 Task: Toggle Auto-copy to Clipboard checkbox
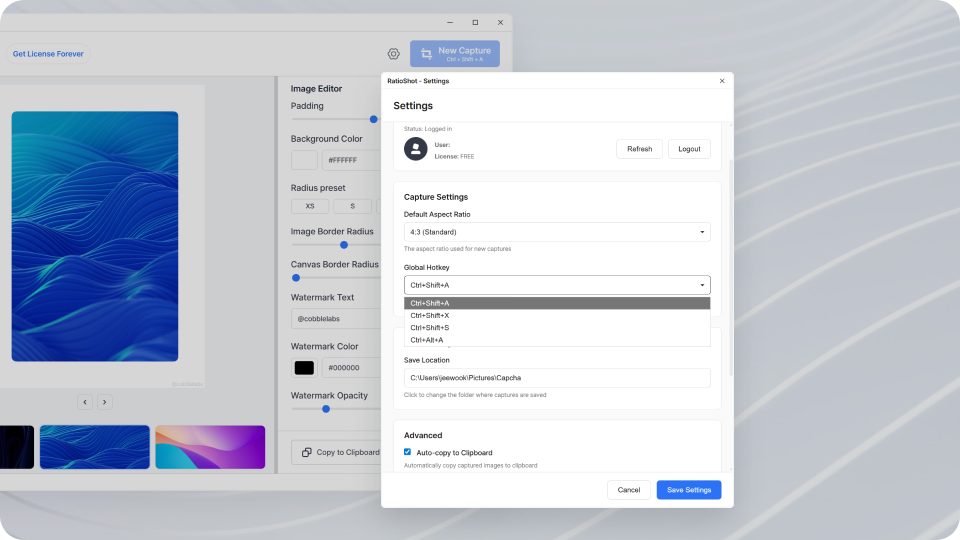pos(407,452)
